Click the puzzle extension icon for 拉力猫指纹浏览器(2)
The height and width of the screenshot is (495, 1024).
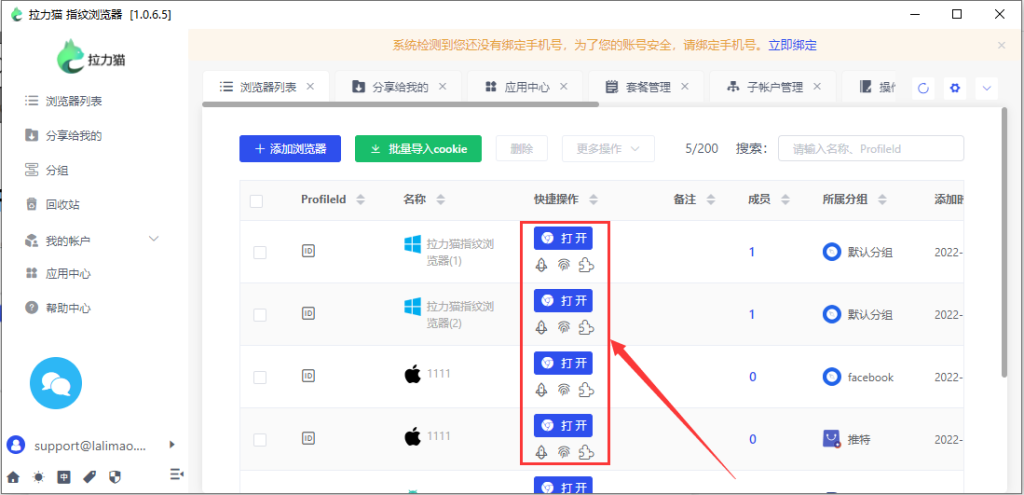coord(586,327)
